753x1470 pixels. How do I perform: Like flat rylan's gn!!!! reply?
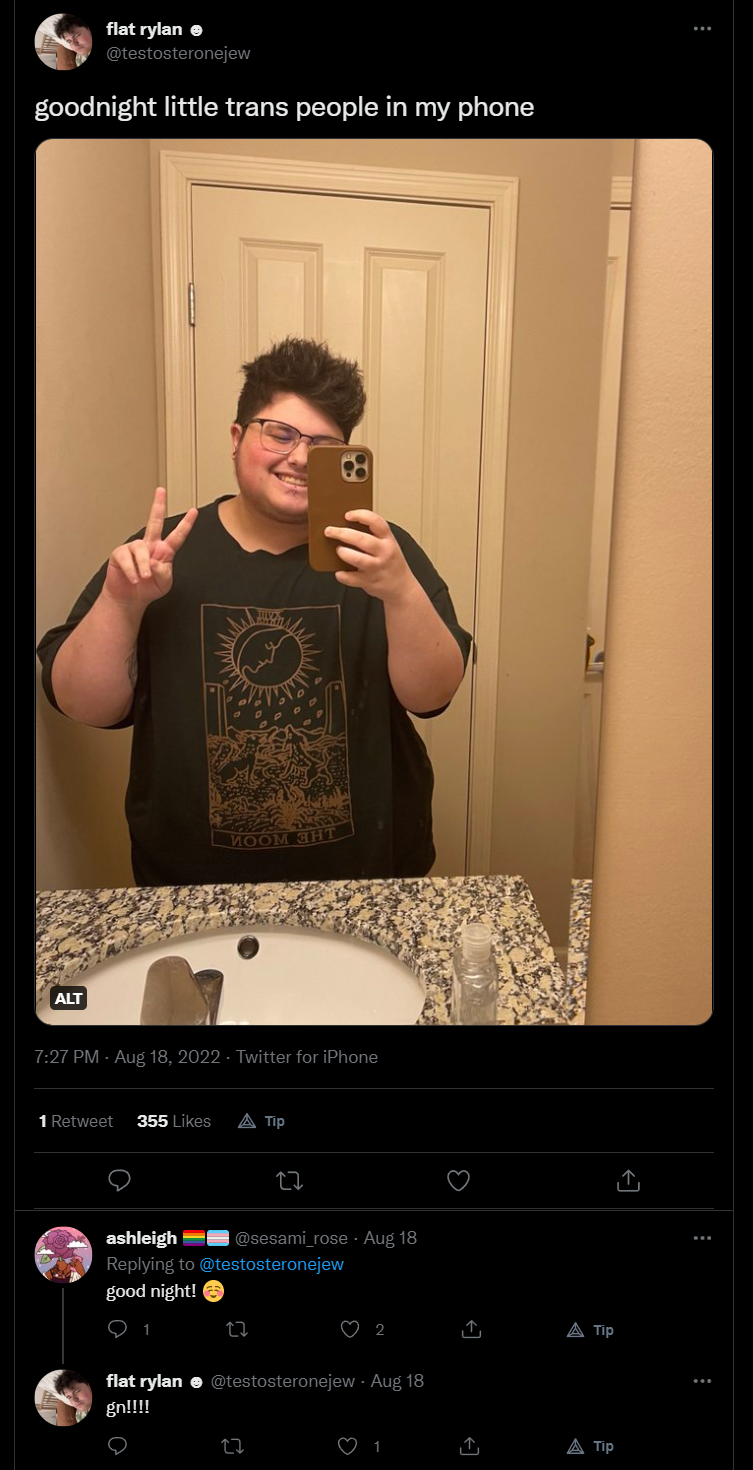click(x=350, y=1446)
